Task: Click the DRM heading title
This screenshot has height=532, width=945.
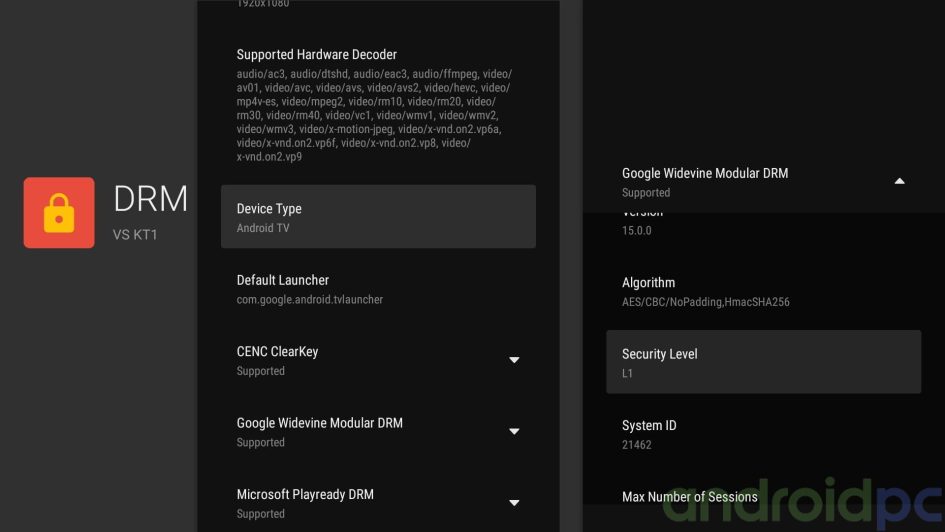Action: tap(150, 199)
